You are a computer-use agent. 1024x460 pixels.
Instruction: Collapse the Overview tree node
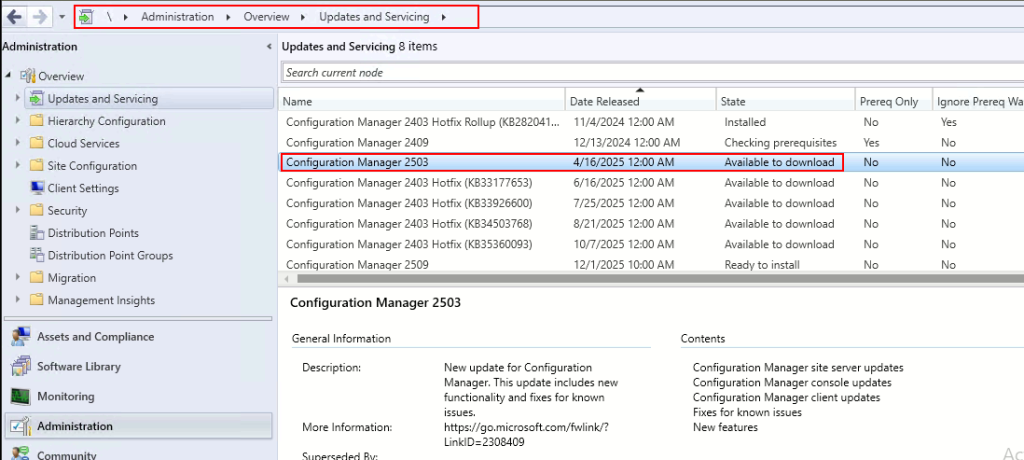tap(8, 76)
